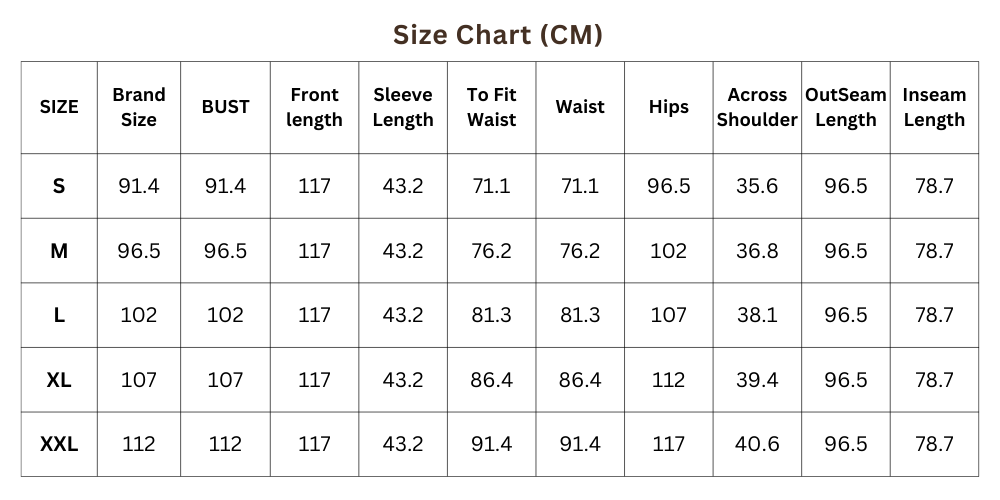Select the S size row label
The image size is (1000, 500).
pos(59,186)
